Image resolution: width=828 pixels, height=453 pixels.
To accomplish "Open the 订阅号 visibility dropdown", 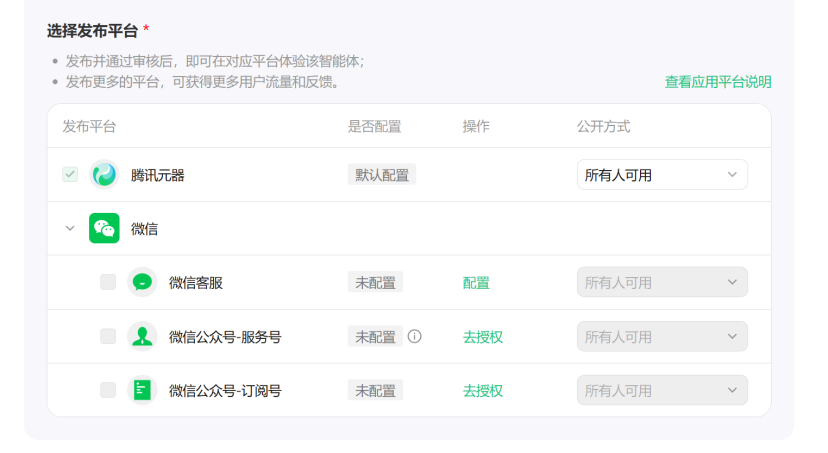I will pyautogui.click(x=662, y=391).
